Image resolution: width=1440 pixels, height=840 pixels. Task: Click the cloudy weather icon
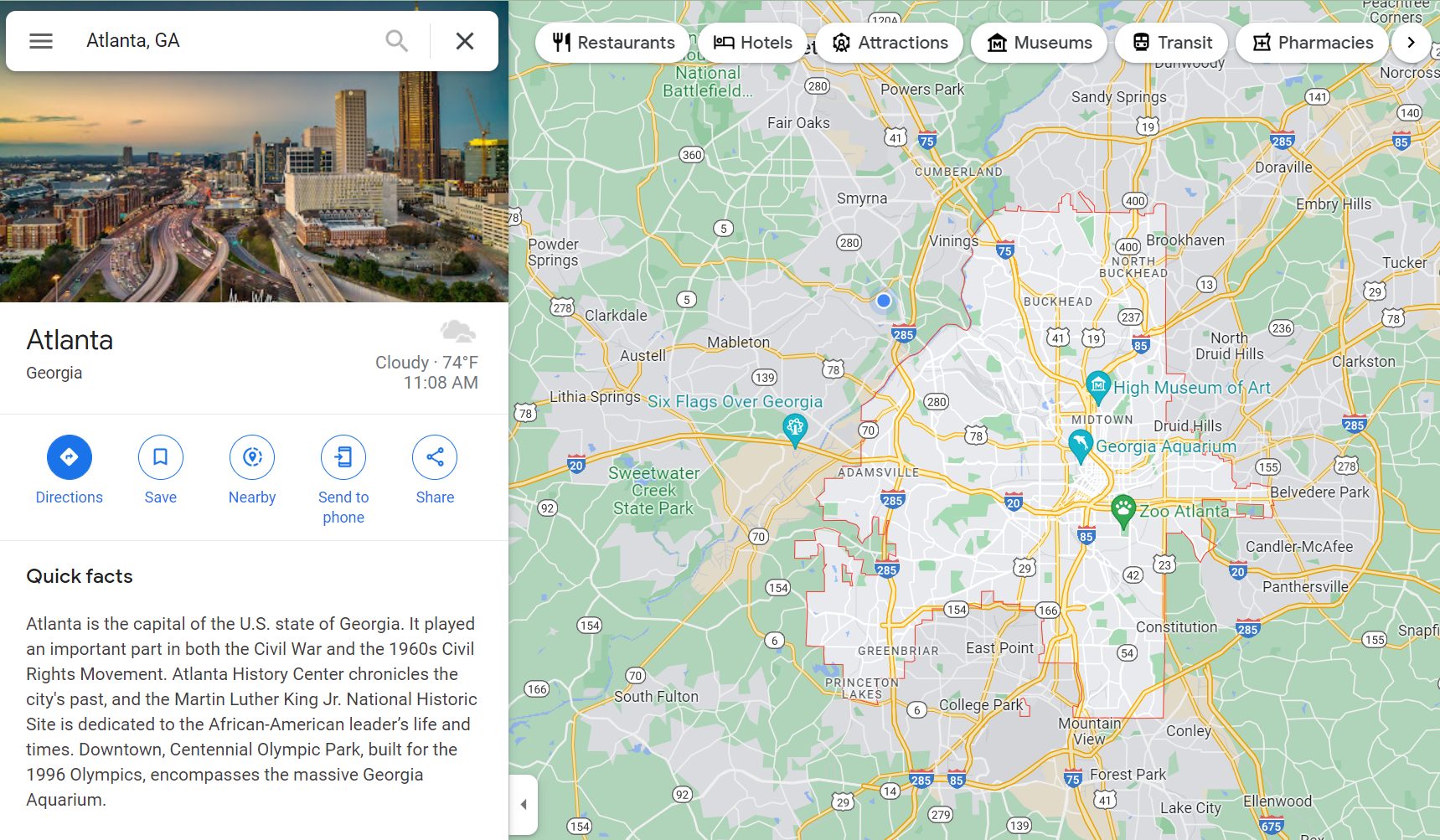tap(458, 331)
